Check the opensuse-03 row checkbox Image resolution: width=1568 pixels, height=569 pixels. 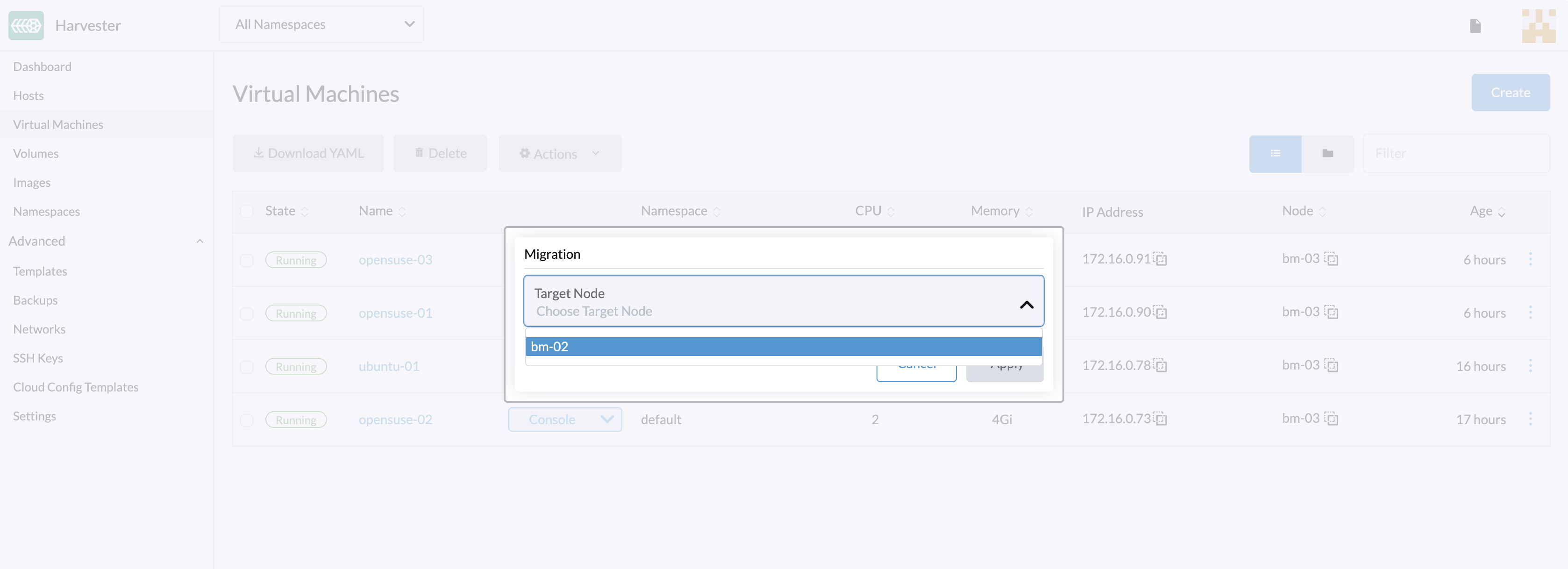click(x=247, y=261)
